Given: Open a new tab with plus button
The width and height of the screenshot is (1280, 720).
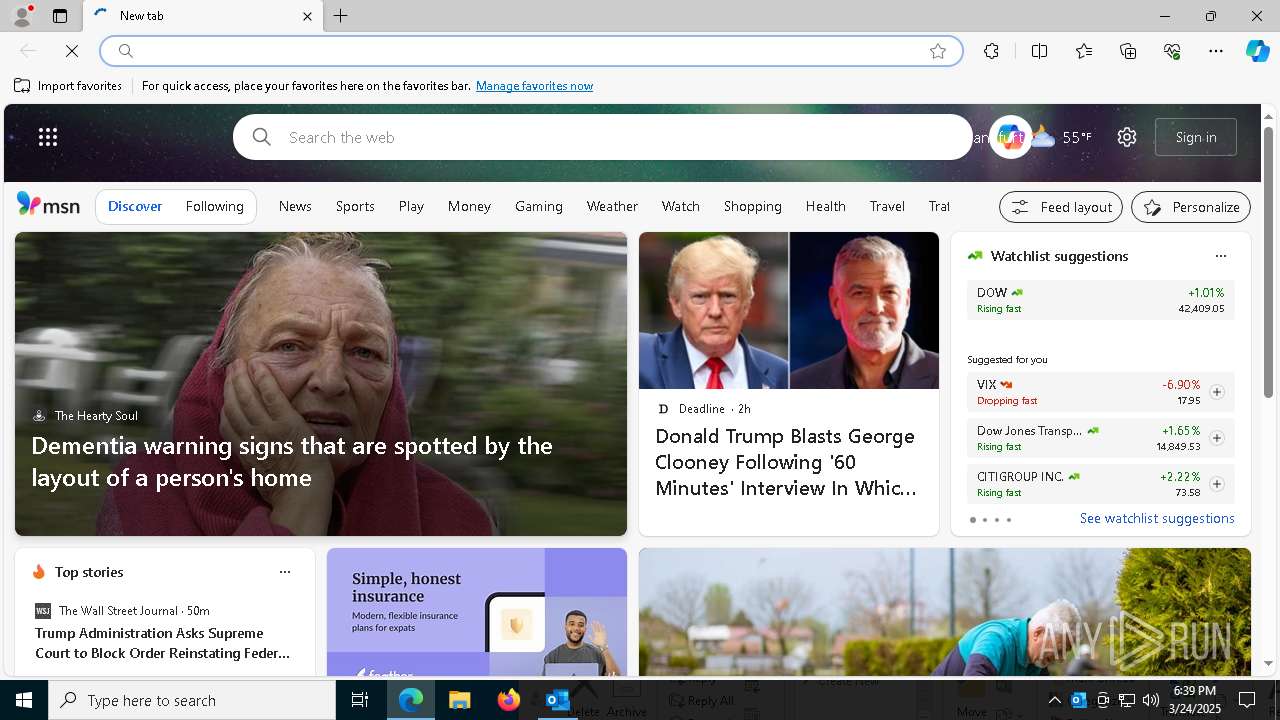Looking at the screenshot, I should 341,16.
